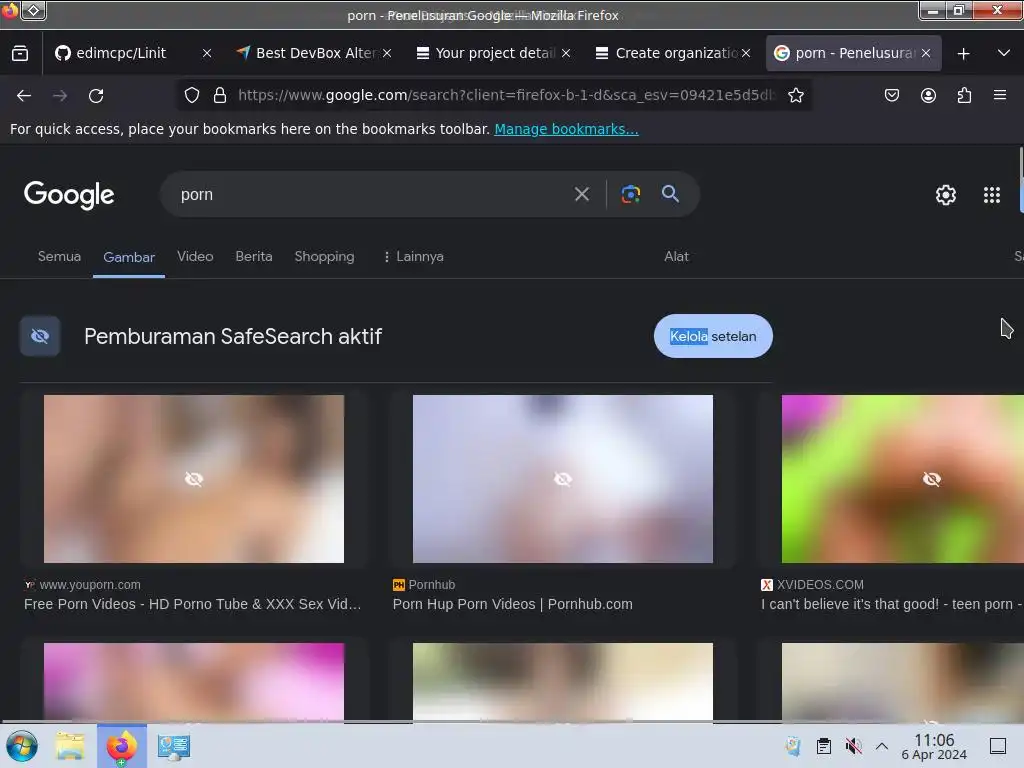Open the Pocket save icon
1024x768 pixels.
point(891,95)
